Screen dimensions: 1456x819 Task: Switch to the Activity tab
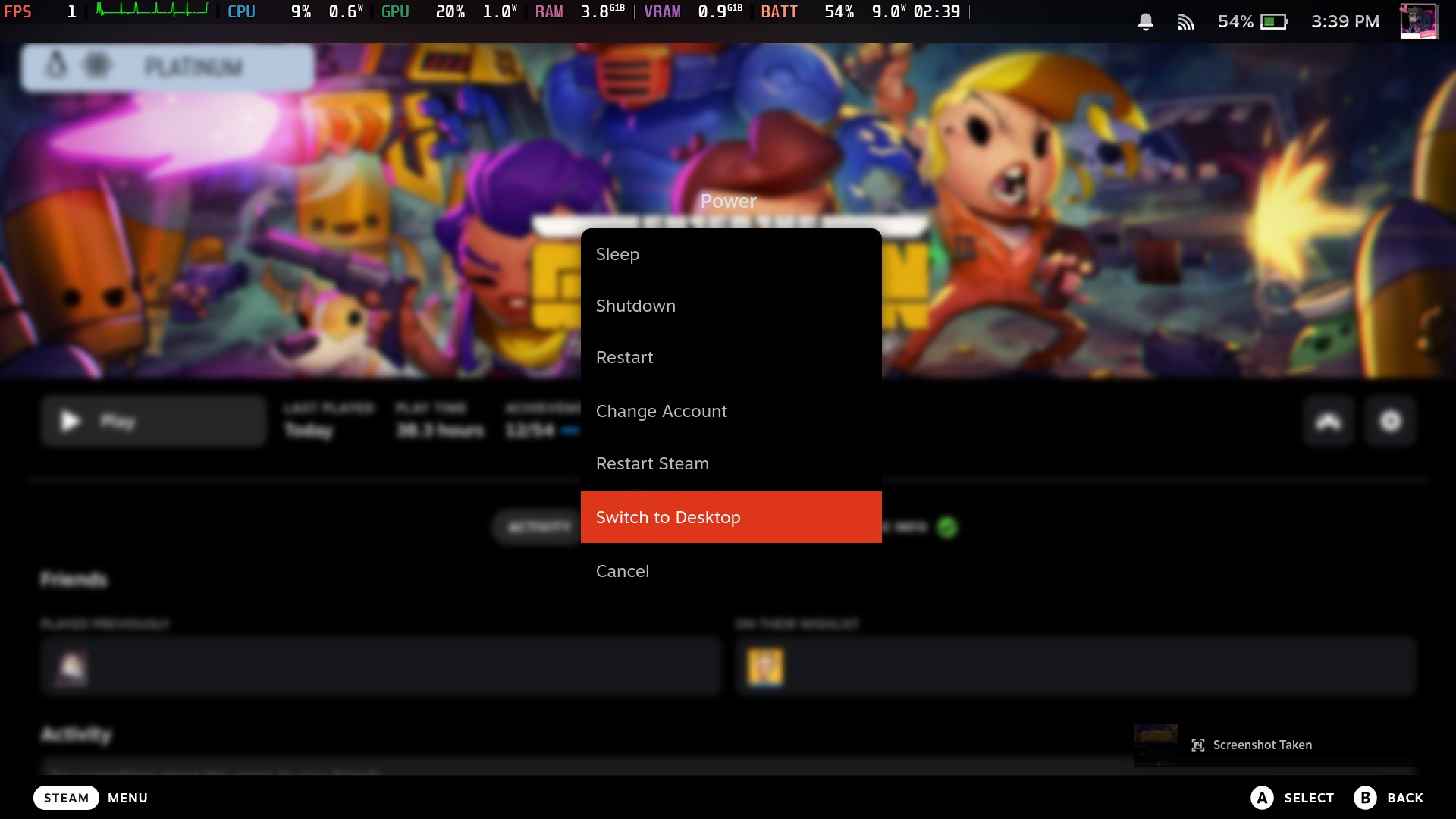539,527
